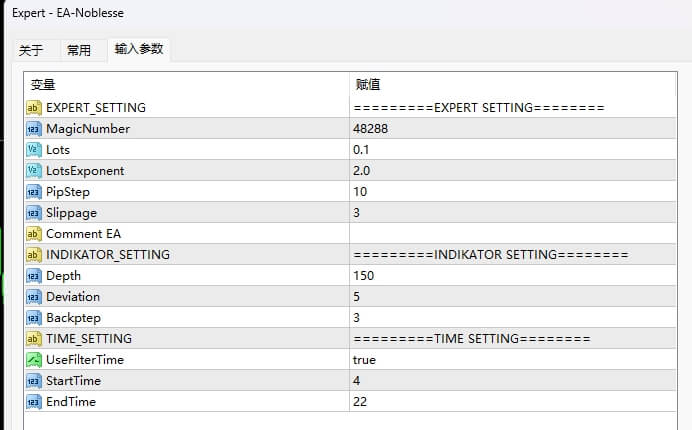Select the 输入参数 tab

point(139,49)
